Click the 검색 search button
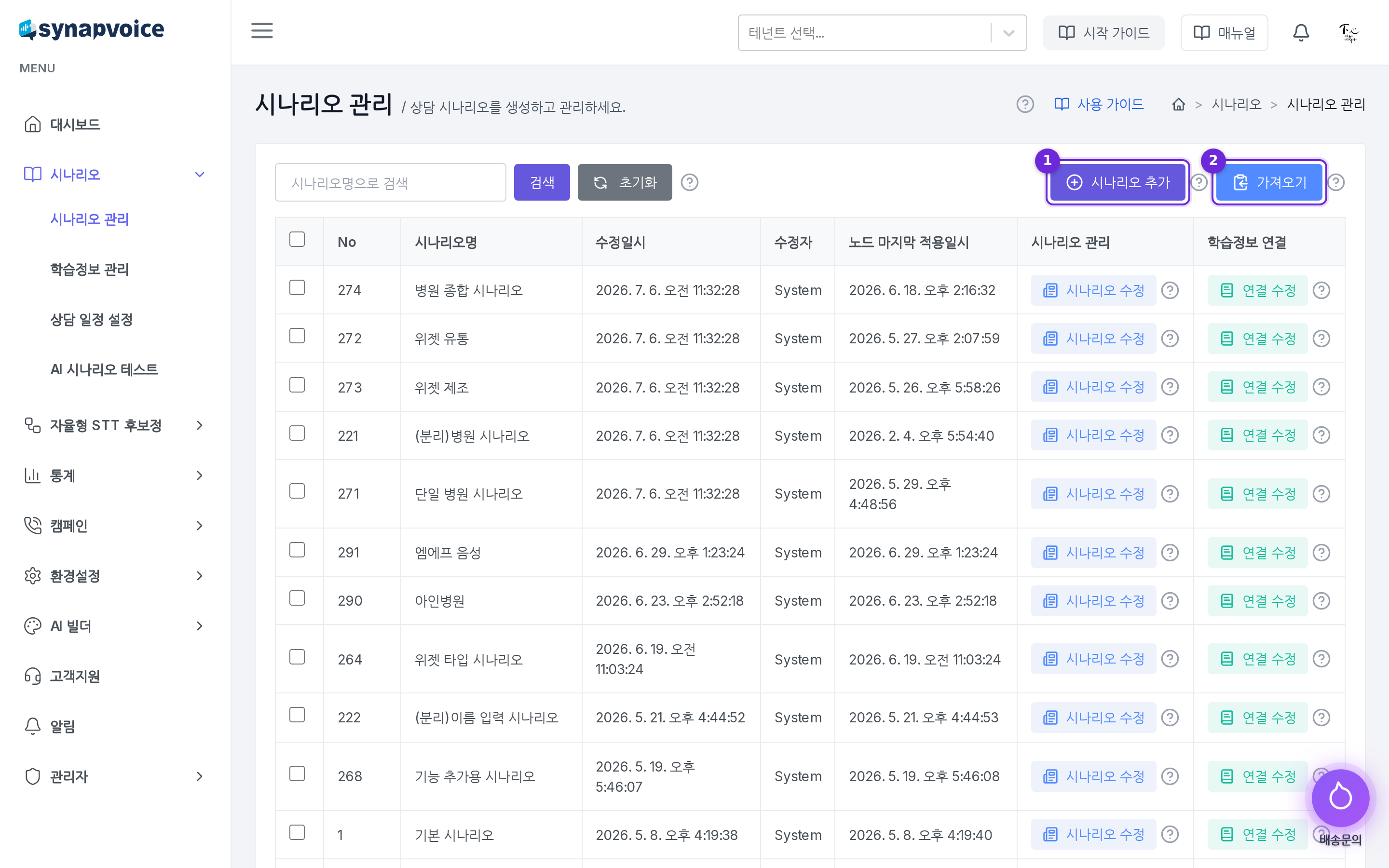Screen dimensions: 1389x868 pos(542,183)
